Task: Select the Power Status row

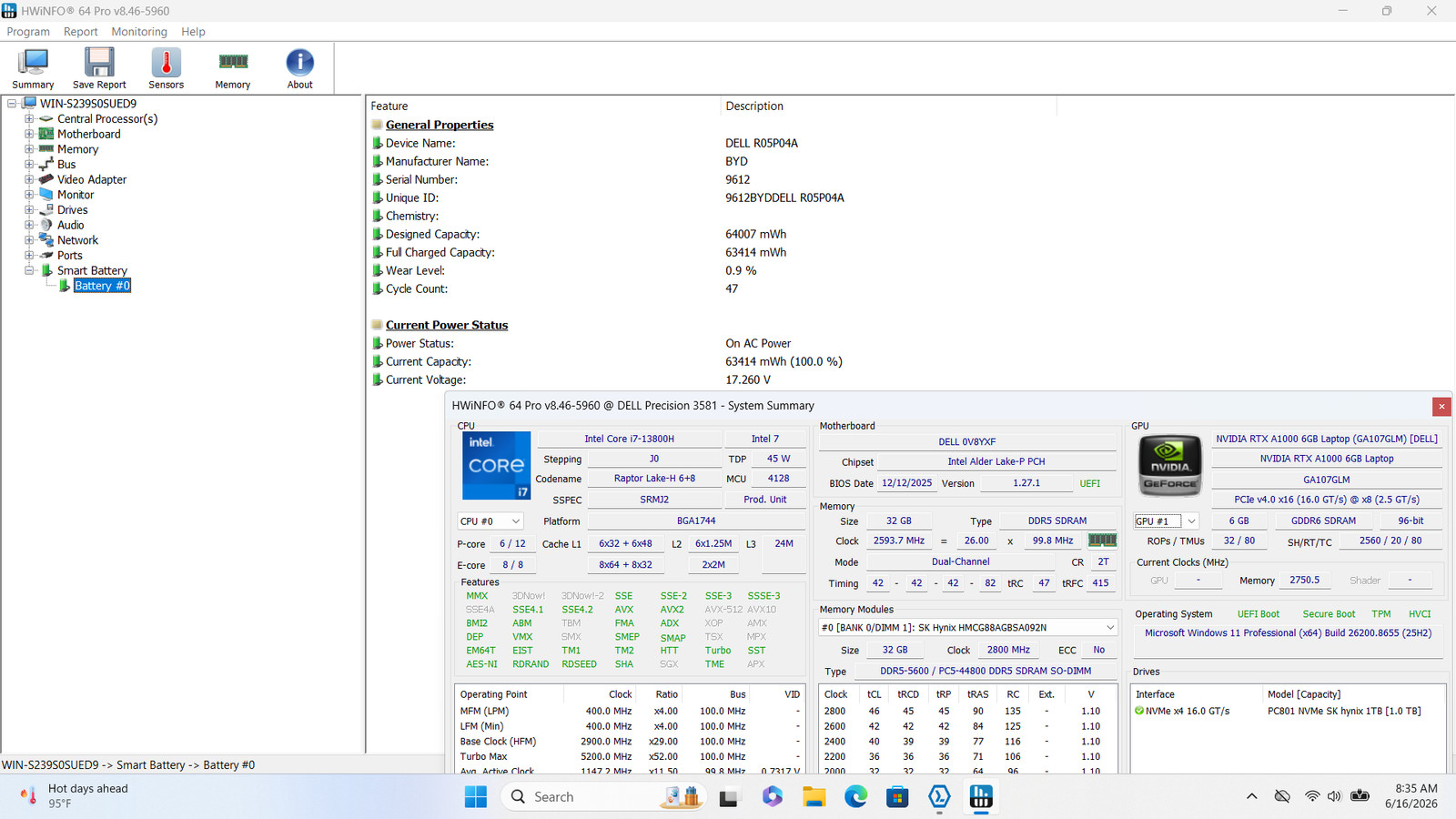Action: coord(581,343)
